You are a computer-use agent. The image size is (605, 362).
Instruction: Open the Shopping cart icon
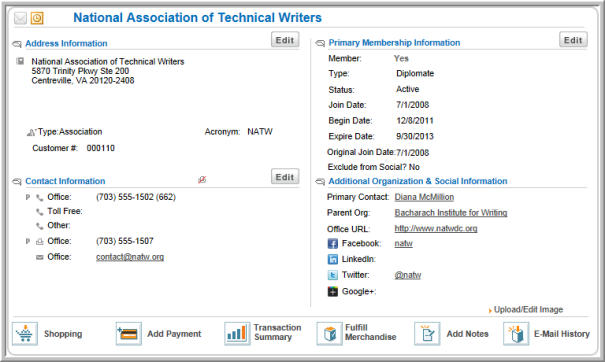pos(25,334)
